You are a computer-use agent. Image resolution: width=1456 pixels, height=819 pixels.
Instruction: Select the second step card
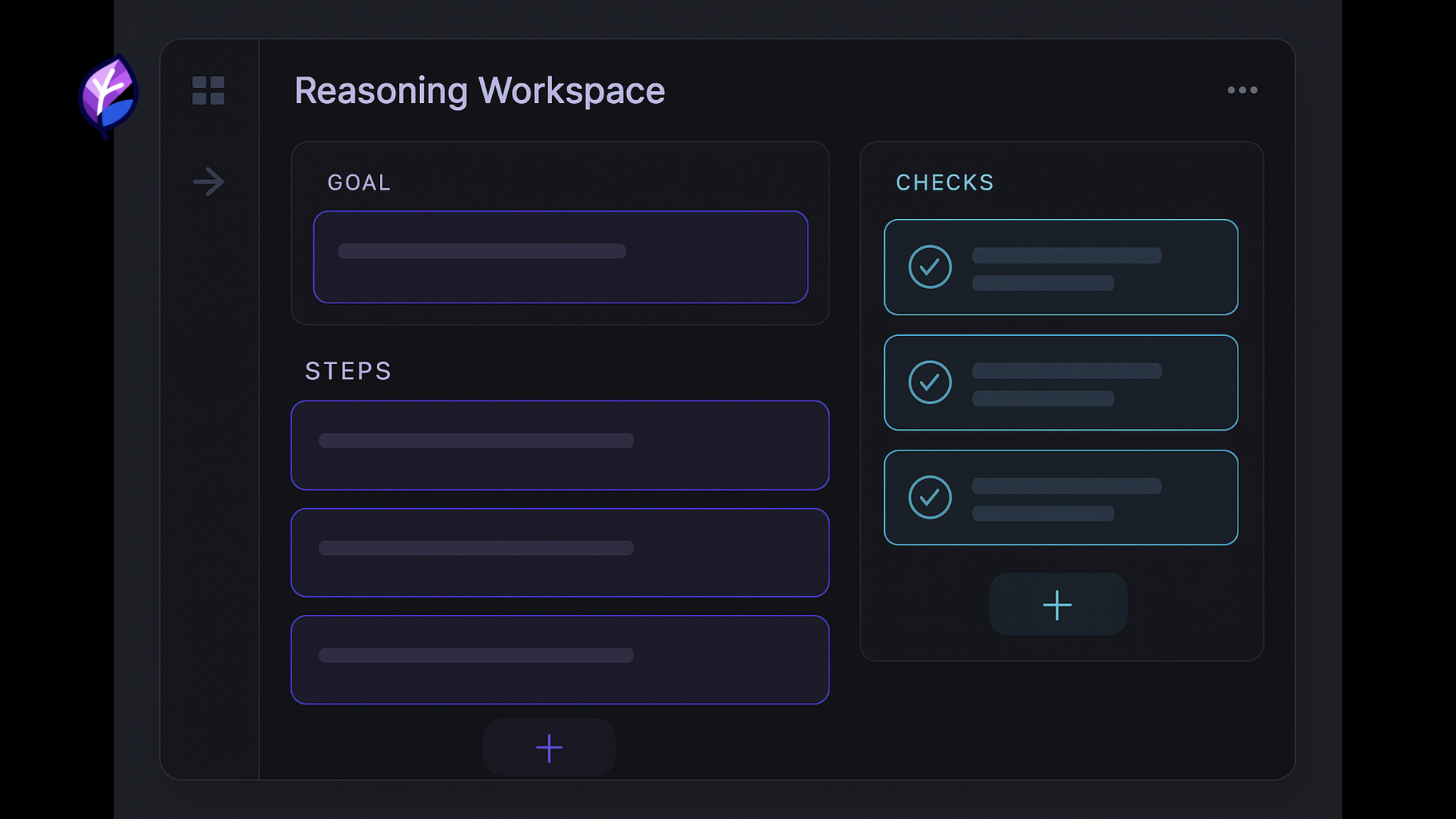click(x=560, y=553)
